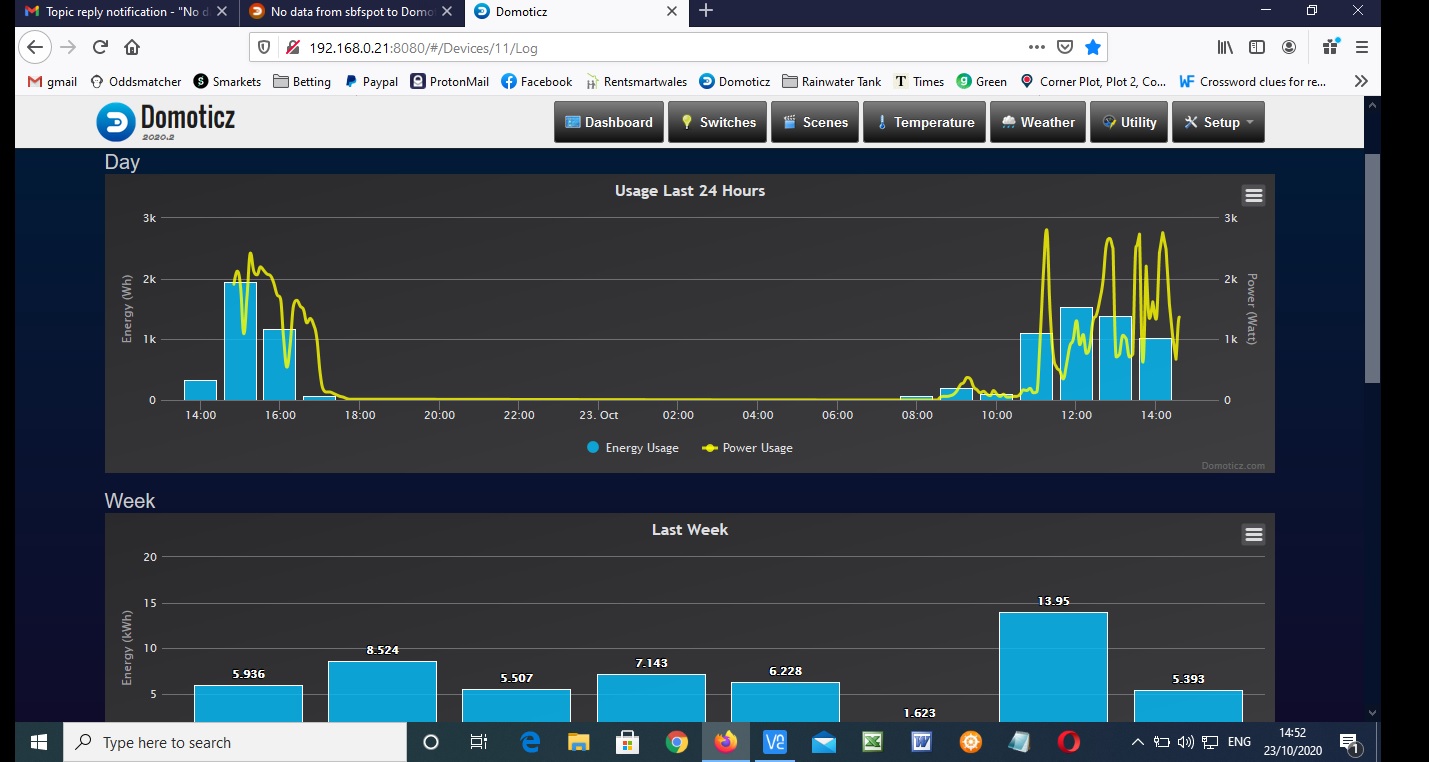Screen dimensions: 1429x762
Task: Launch Microsoft Edge from taskbar
Action: [x=530, y=742]
